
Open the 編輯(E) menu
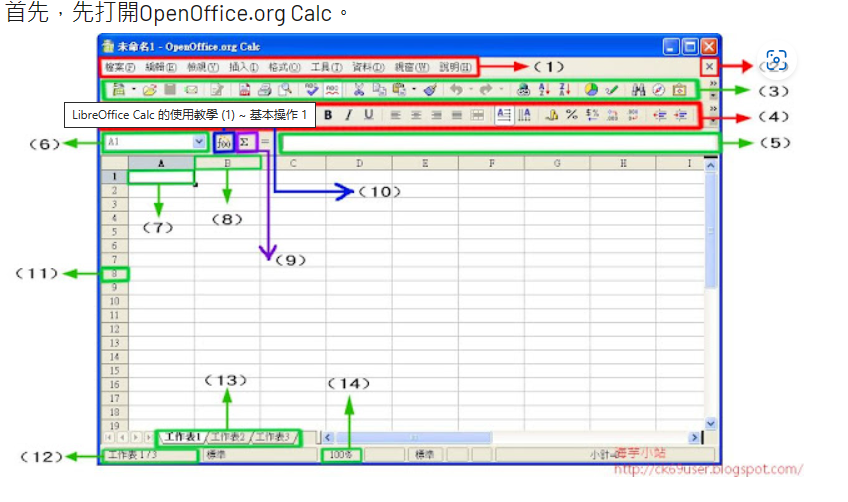click(x=161, y=67)
